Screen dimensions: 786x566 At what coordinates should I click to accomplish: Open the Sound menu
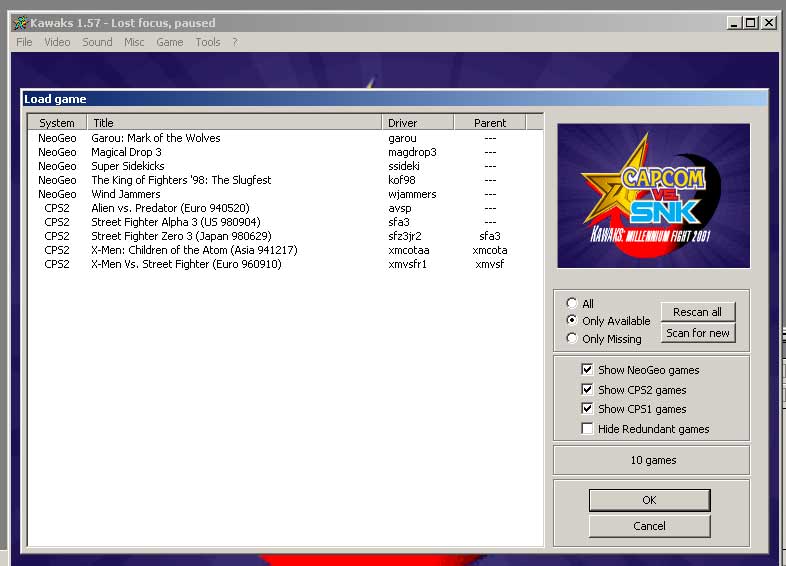click(x=97, y=42)
